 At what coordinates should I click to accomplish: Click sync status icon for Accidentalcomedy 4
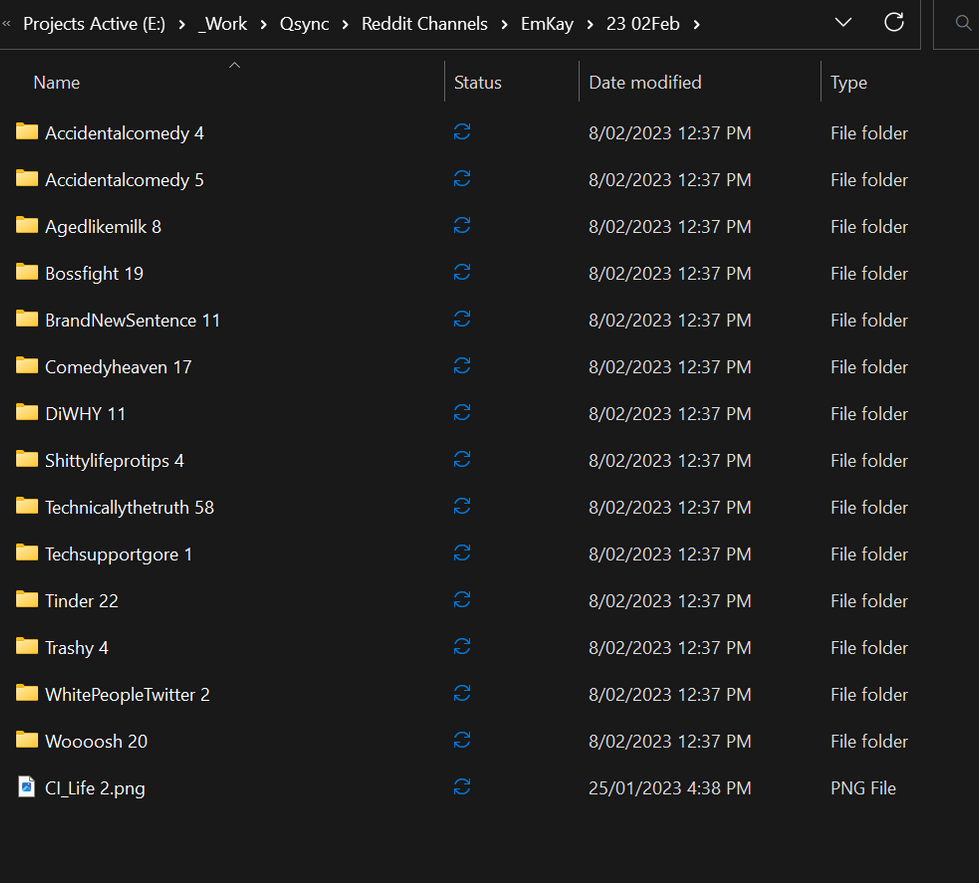pyautogui.click(x=462, y=132)
